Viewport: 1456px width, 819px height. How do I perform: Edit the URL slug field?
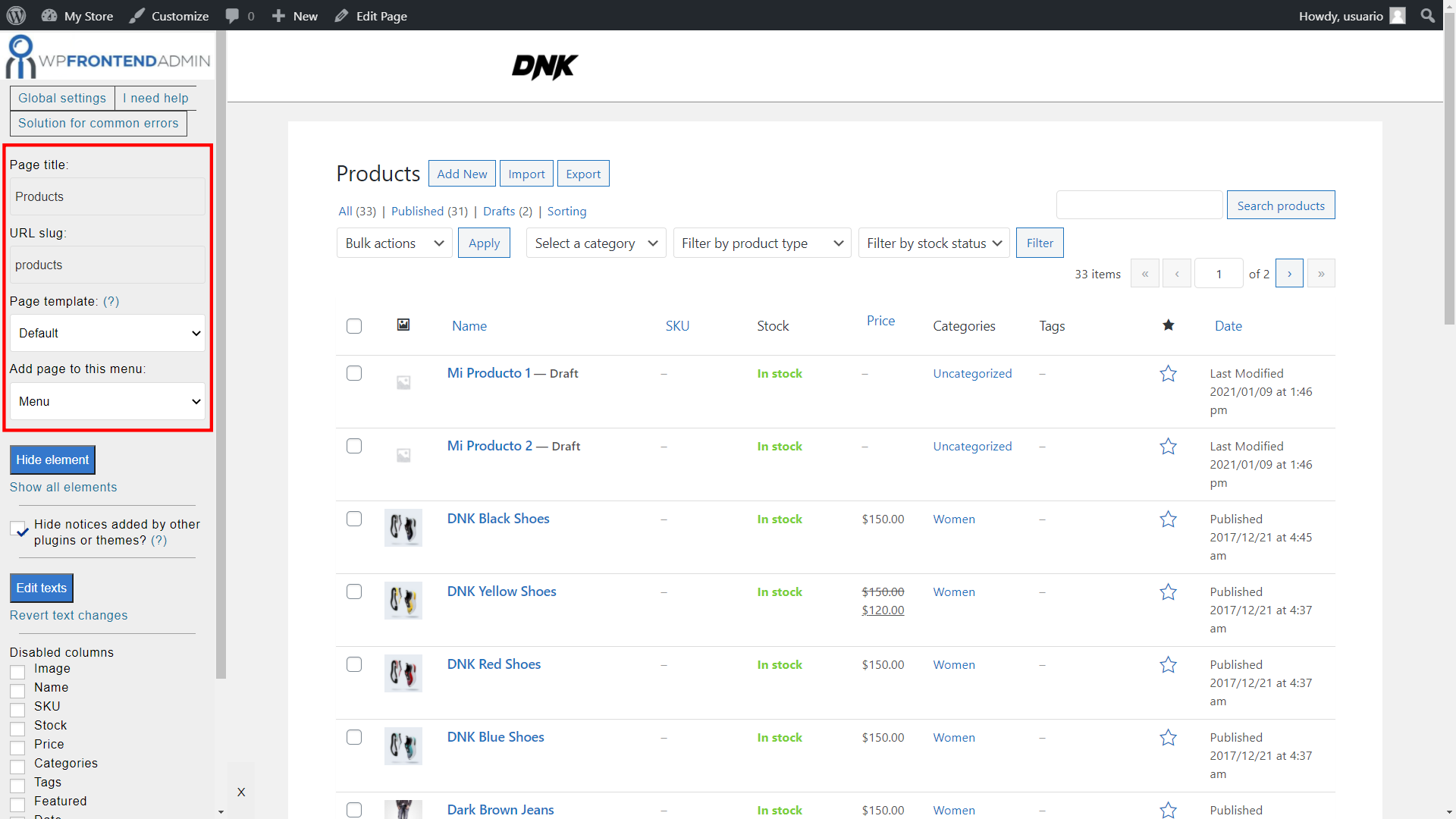[107, 265]
